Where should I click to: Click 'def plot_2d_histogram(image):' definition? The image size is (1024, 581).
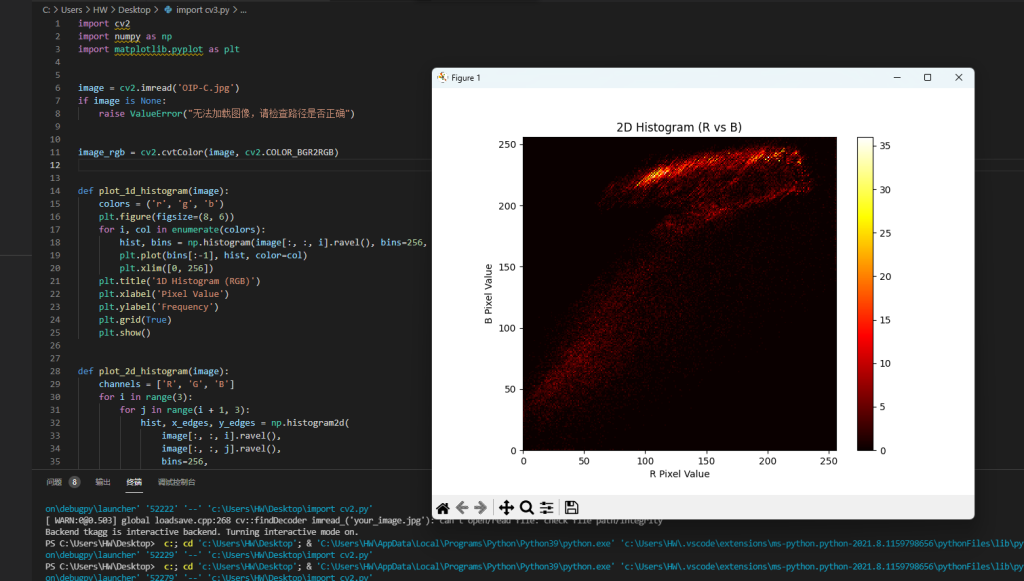pyautogui.click(x=153, y=371)
